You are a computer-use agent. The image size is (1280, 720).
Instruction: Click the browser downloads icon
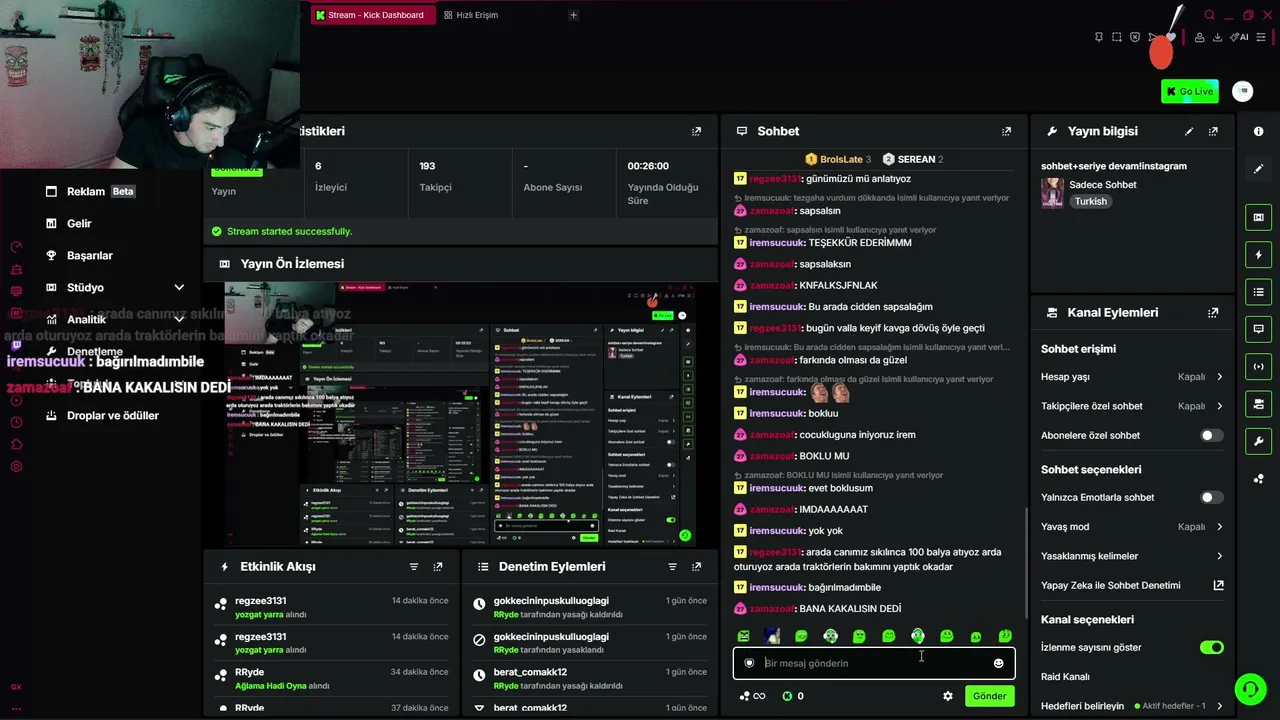point(1217,37)
